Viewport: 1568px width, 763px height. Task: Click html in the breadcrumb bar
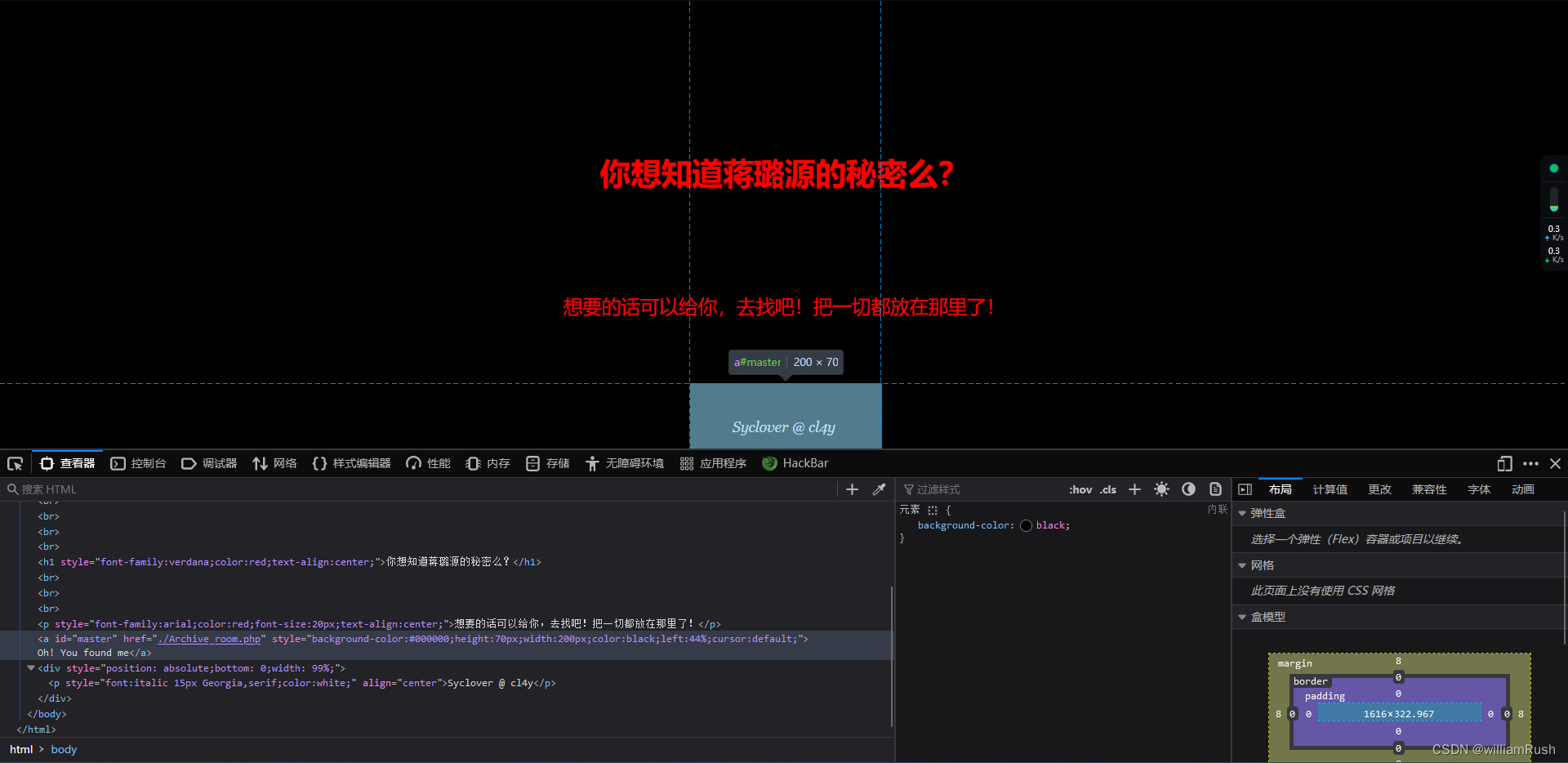point(21,749)
